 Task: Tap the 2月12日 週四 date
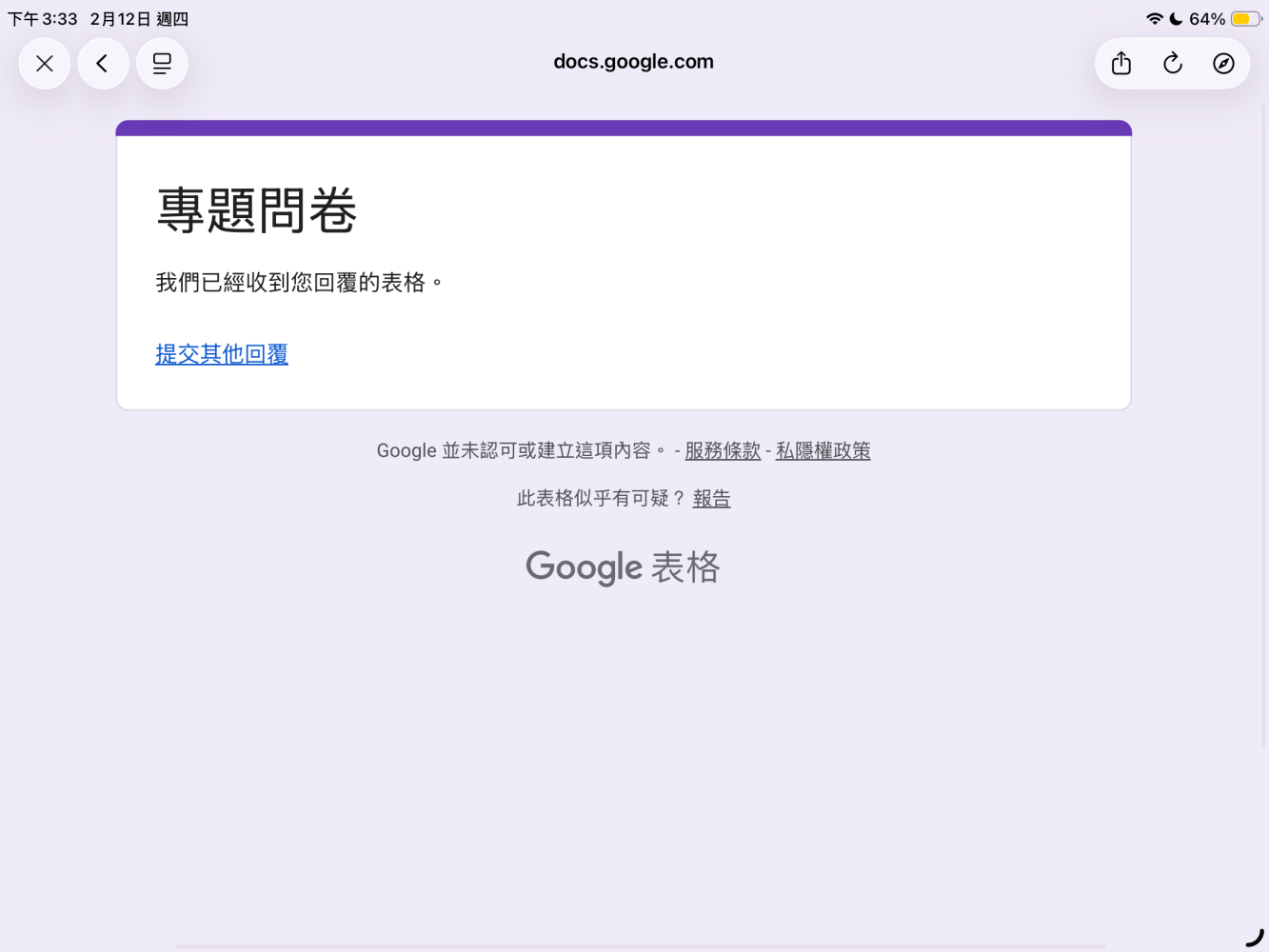(x=139, y=19)
